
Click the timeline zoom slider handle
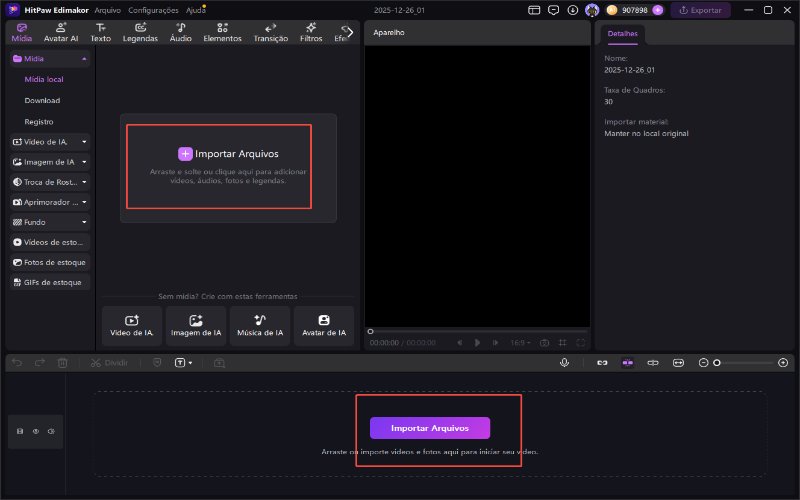[716, 362]
